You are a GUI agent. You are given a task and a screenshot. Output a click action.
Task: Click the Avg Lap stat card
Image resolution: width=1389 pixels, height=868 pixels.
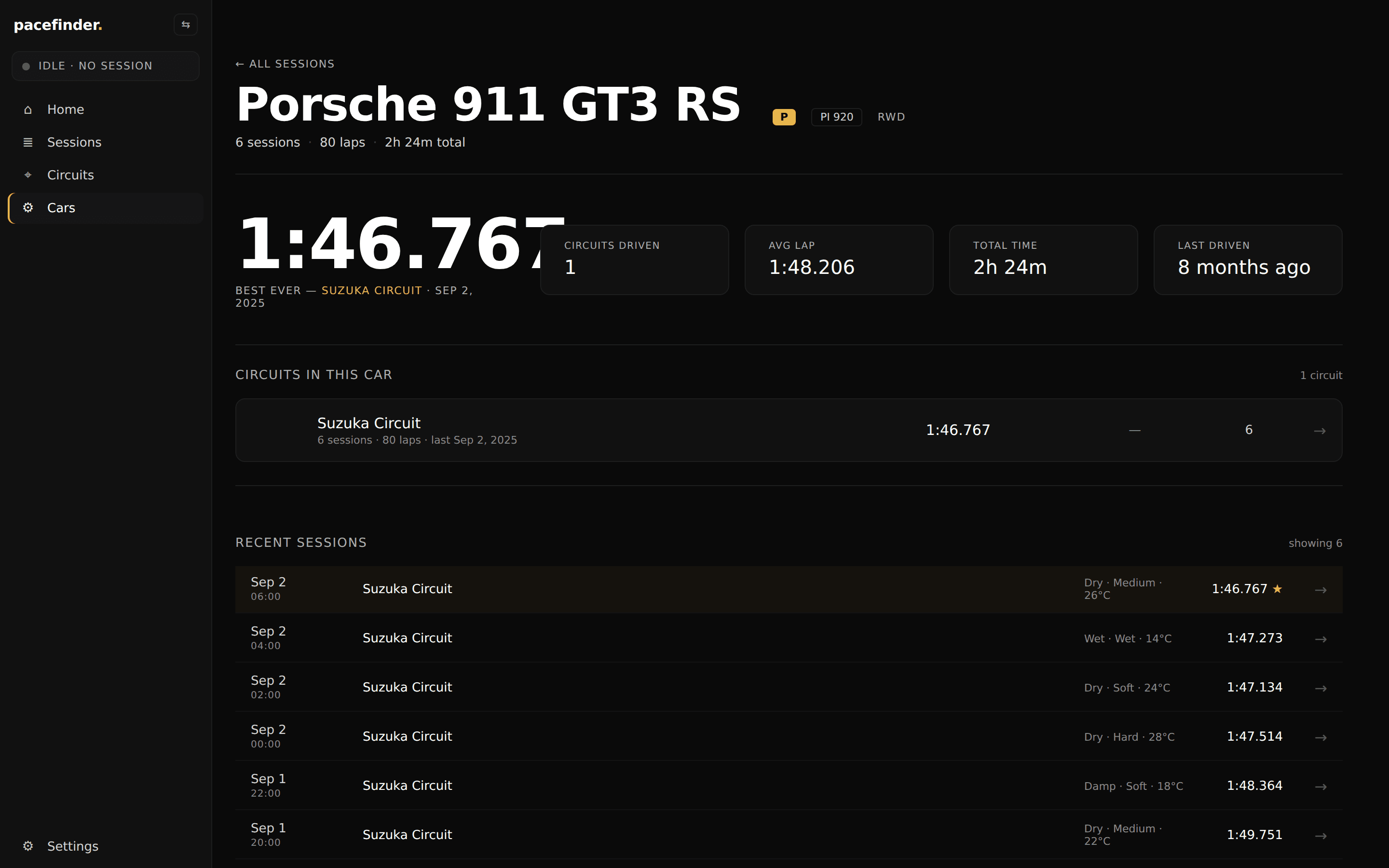pyautogui.click(x=839, y=260)
